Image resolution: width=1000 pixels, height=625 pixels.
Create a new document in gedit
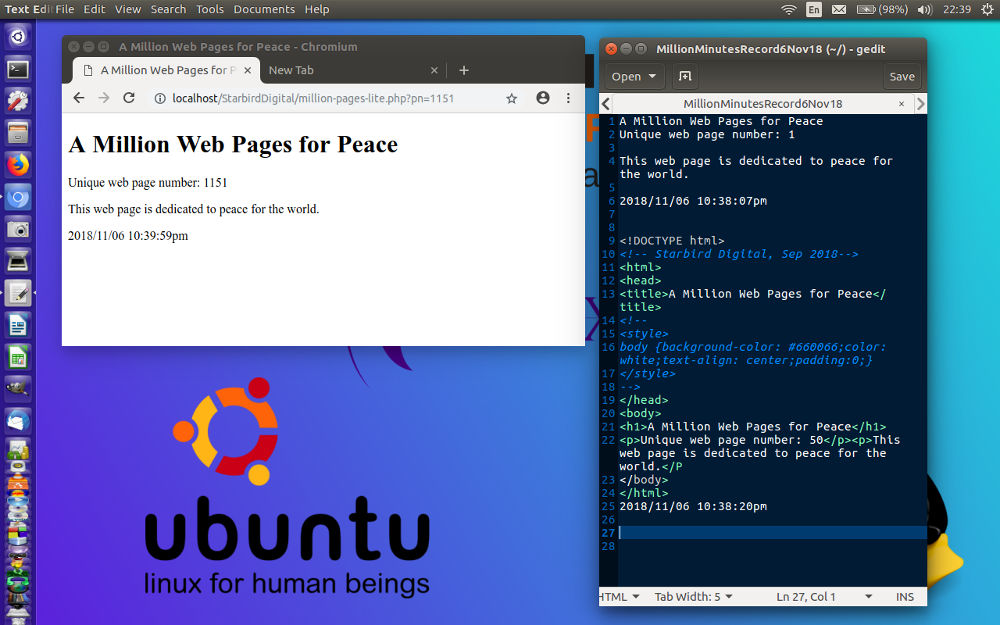tap(685, 77)
